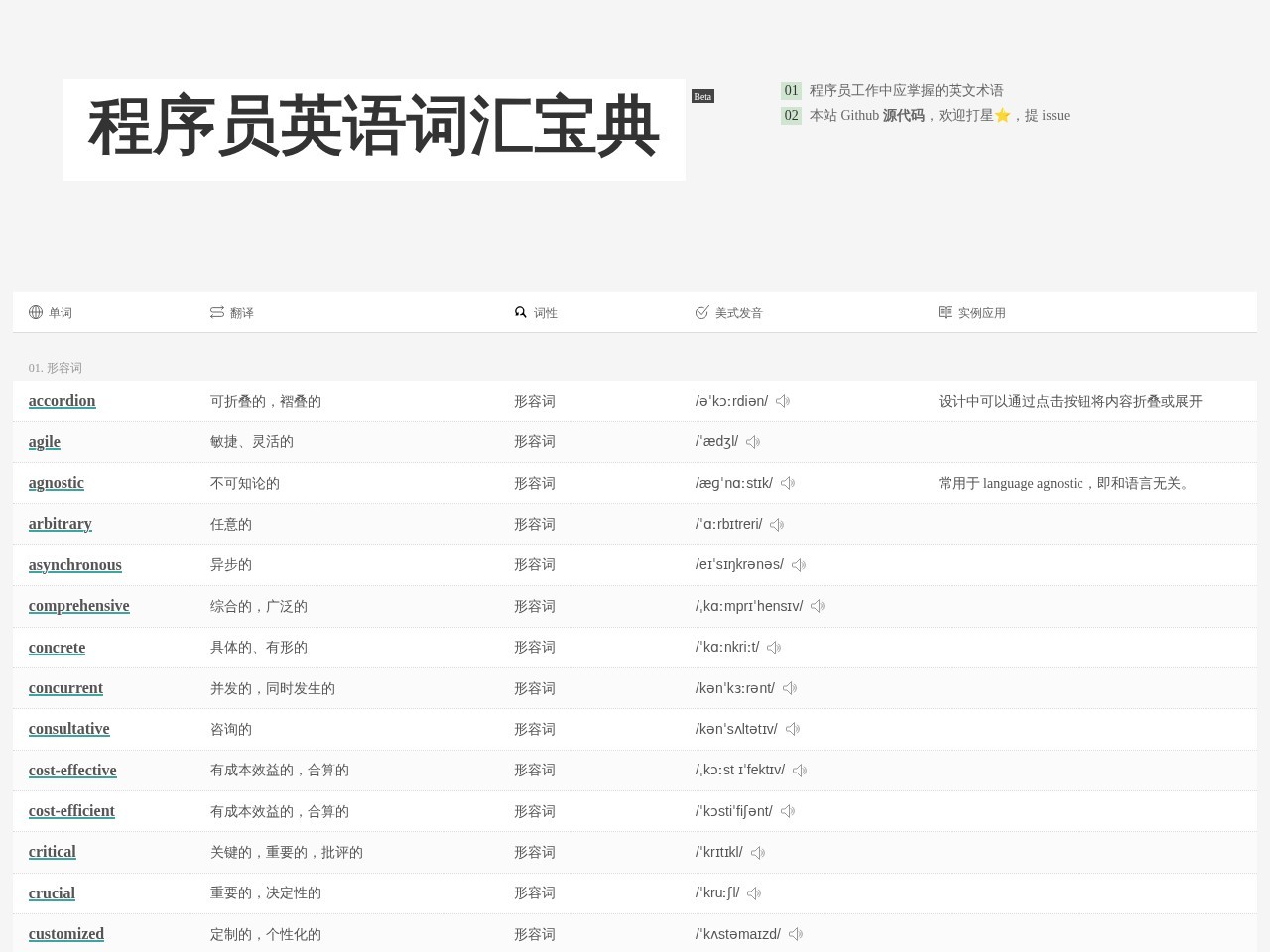Click the magnifier icon in 词性 header
1270x952 pixels.
(x=521, y=312)
